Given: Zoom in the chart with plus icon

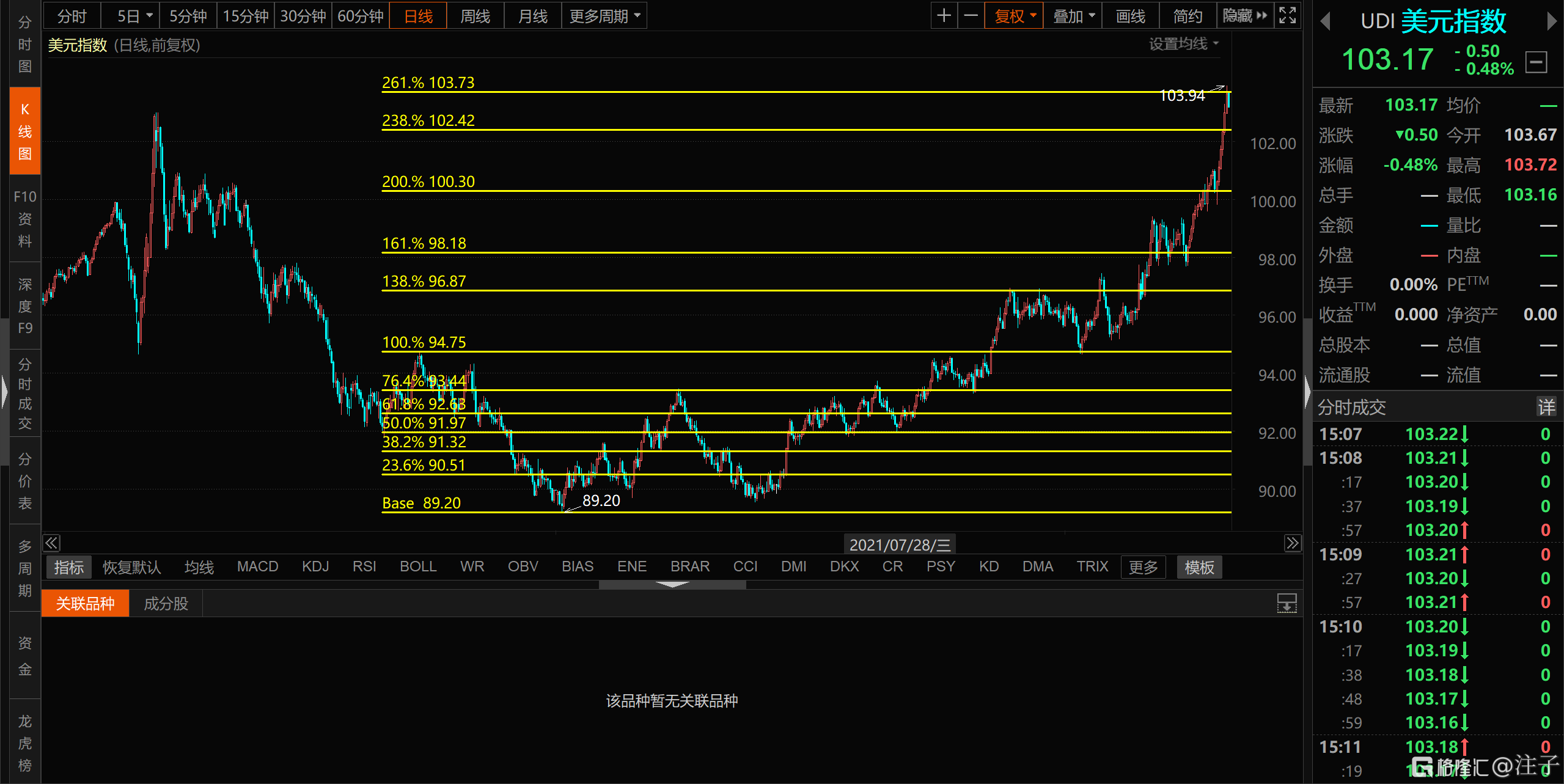Looking at the screenshot, I should 944,16.
